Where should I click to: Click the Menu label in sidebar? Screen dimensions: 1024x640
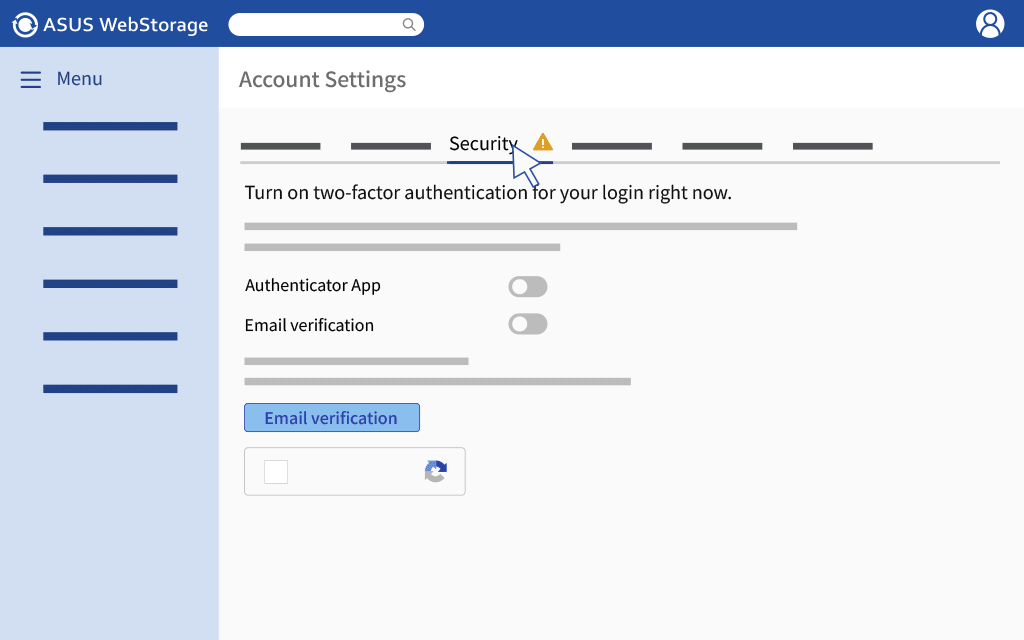pyautogui.click(x=80, y=79)
